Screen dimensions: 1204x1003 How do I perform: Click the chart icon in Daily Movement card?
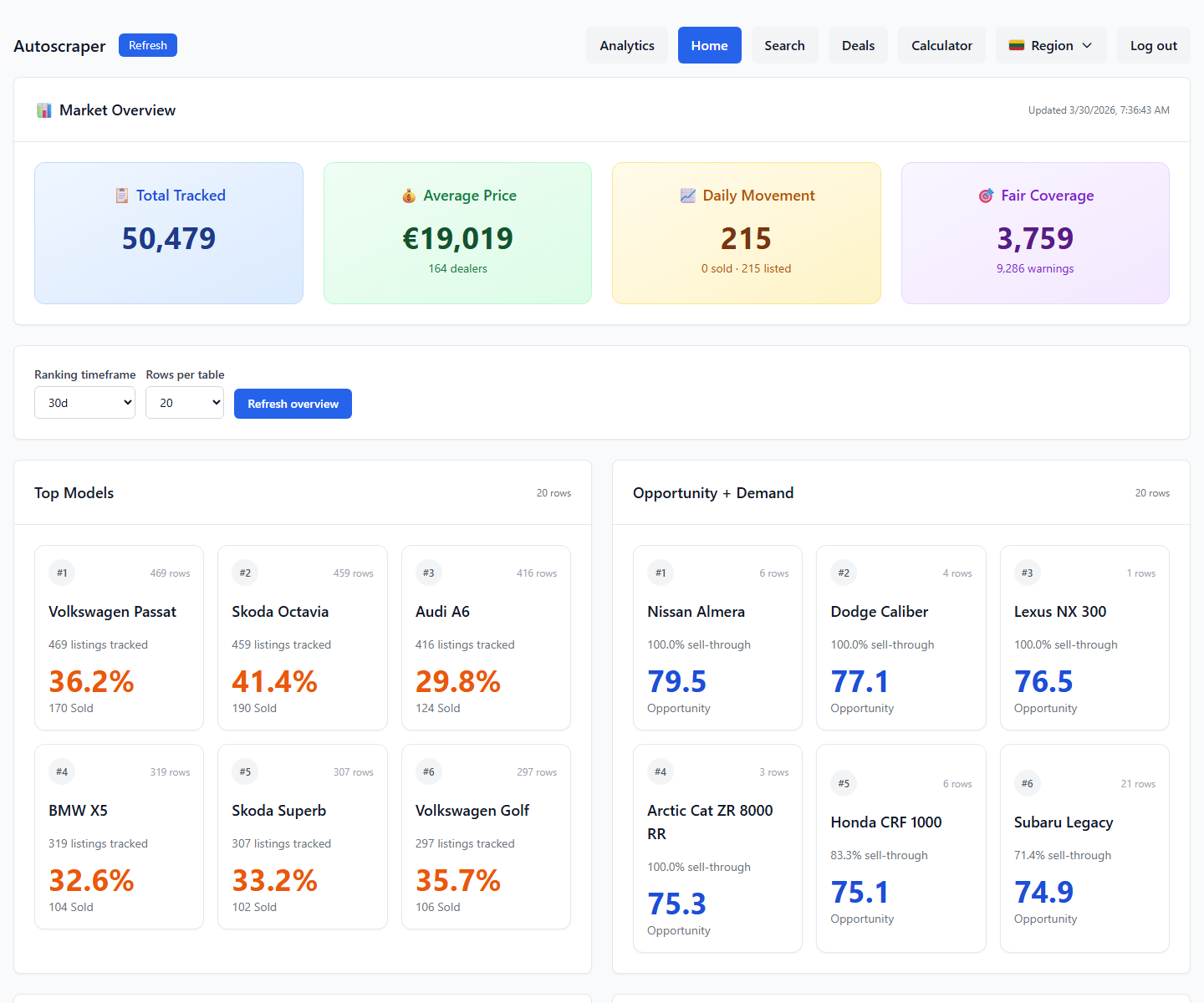coord(688,195)
